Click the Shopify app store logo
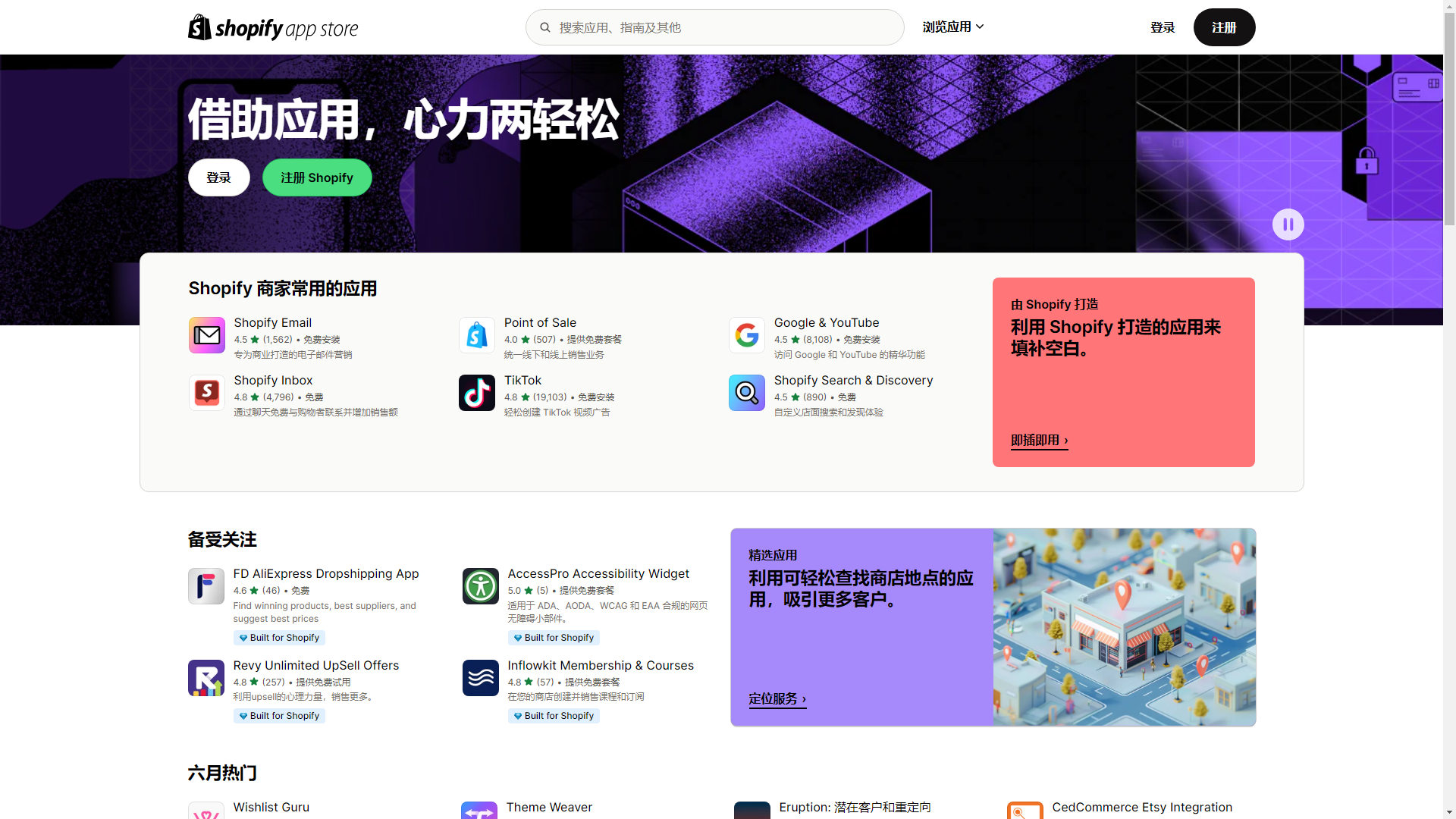The image size is (1456, 819). (271, 27)
